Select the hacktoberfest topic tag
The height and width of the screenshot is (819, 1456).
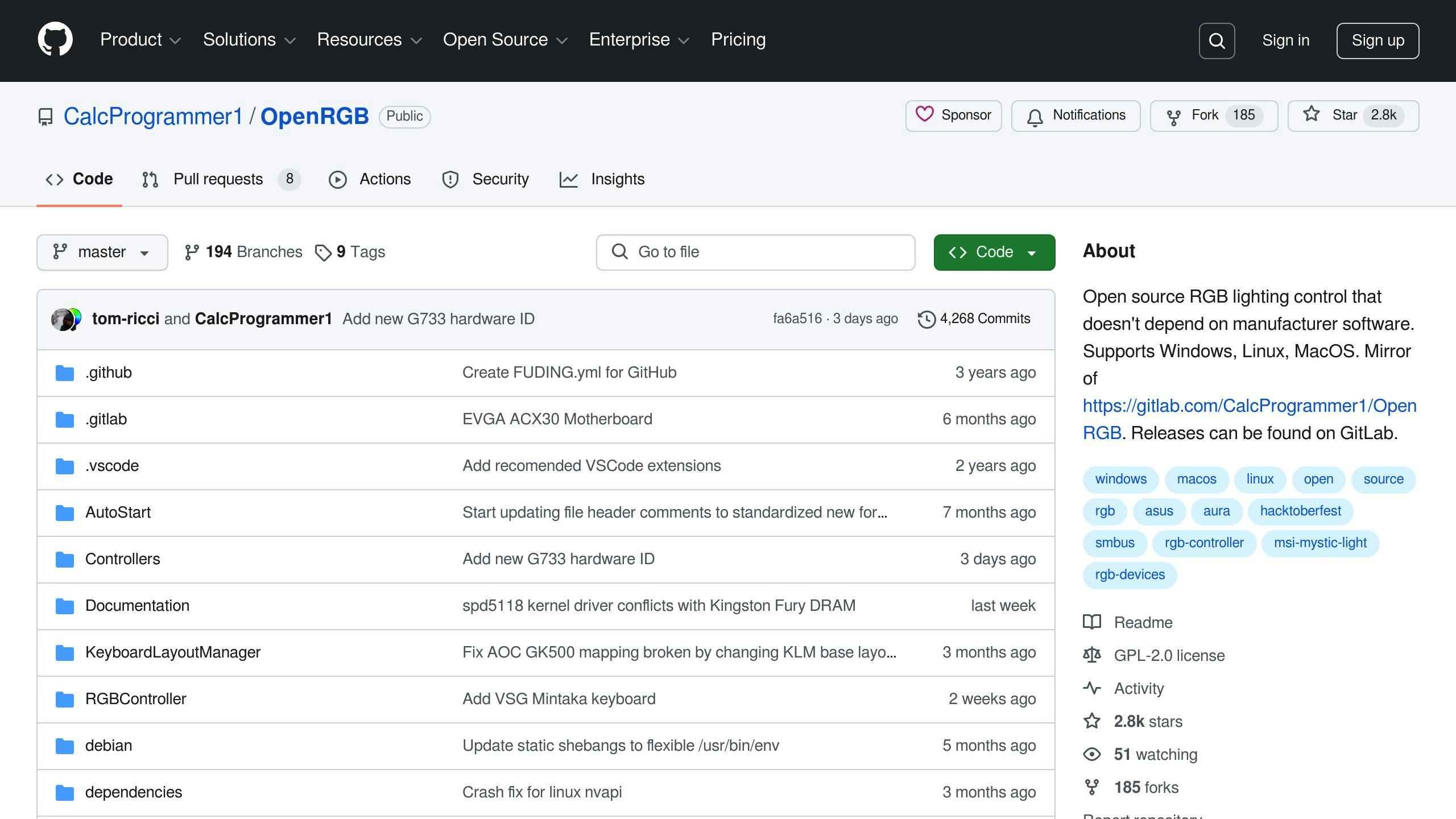(1300, 511)
